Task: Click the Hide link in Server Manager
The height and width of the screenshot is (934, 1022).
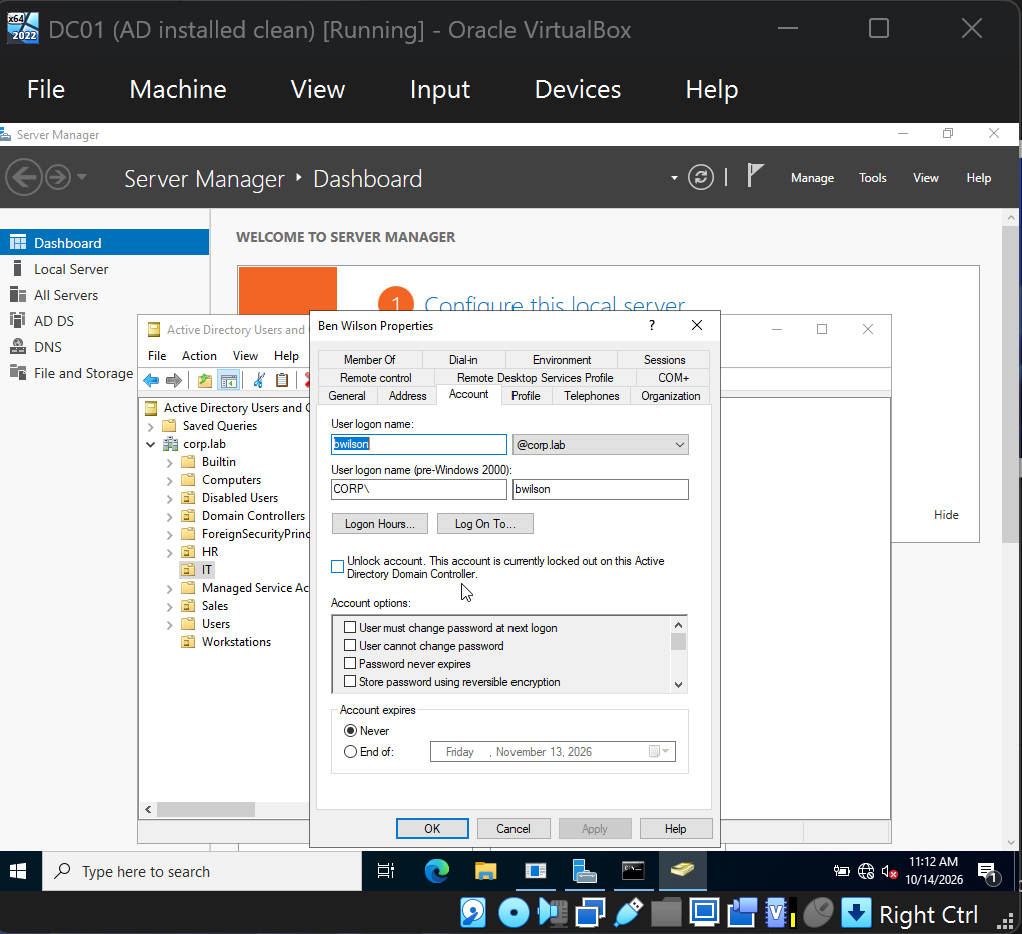Action: [946, 515]
